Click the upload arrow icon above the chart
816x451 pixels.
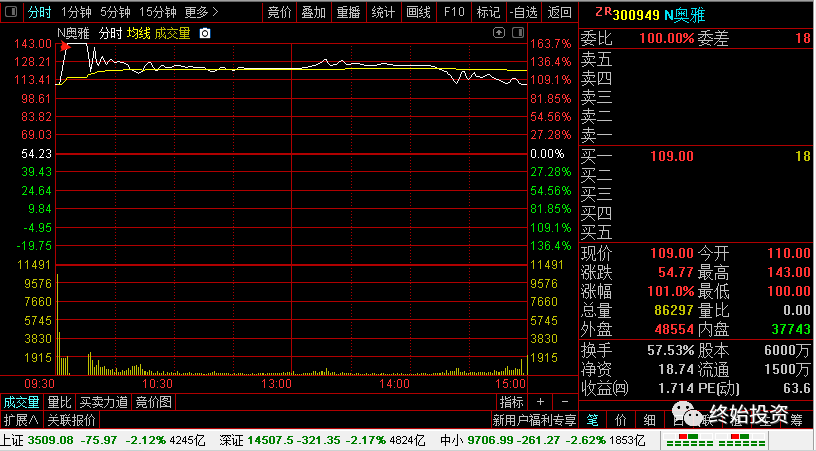pyautogui.click(x=499, y=33)
